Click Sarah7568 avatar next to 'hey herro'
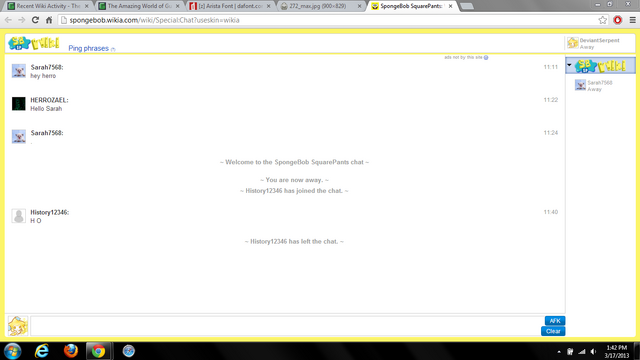Image resolution: width=640 pixels, height=360 pixels. (18, 71)
